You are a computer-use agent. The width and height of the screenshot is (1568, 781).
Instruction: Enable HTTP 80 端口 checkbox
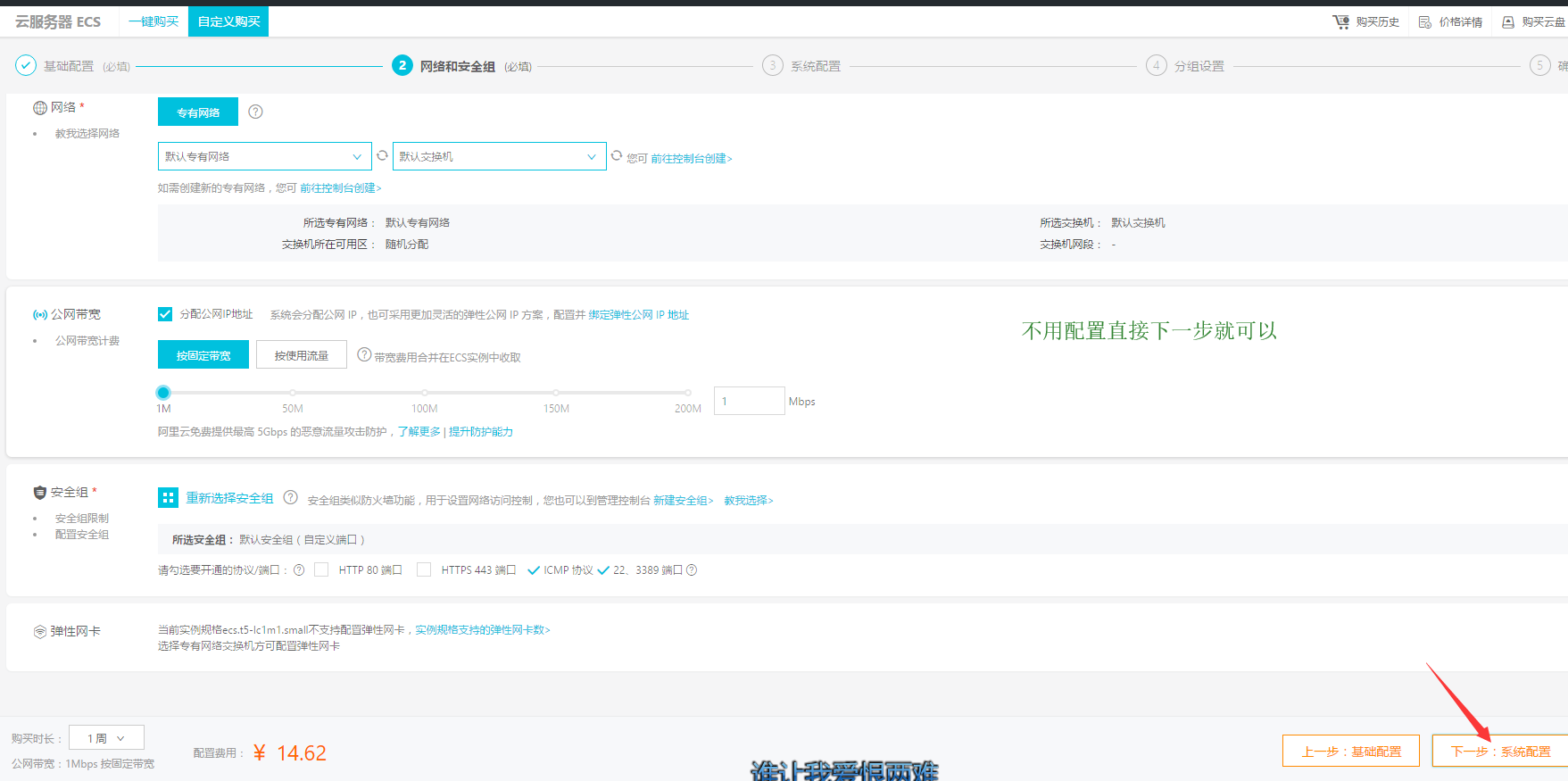(x=321, y=569)
